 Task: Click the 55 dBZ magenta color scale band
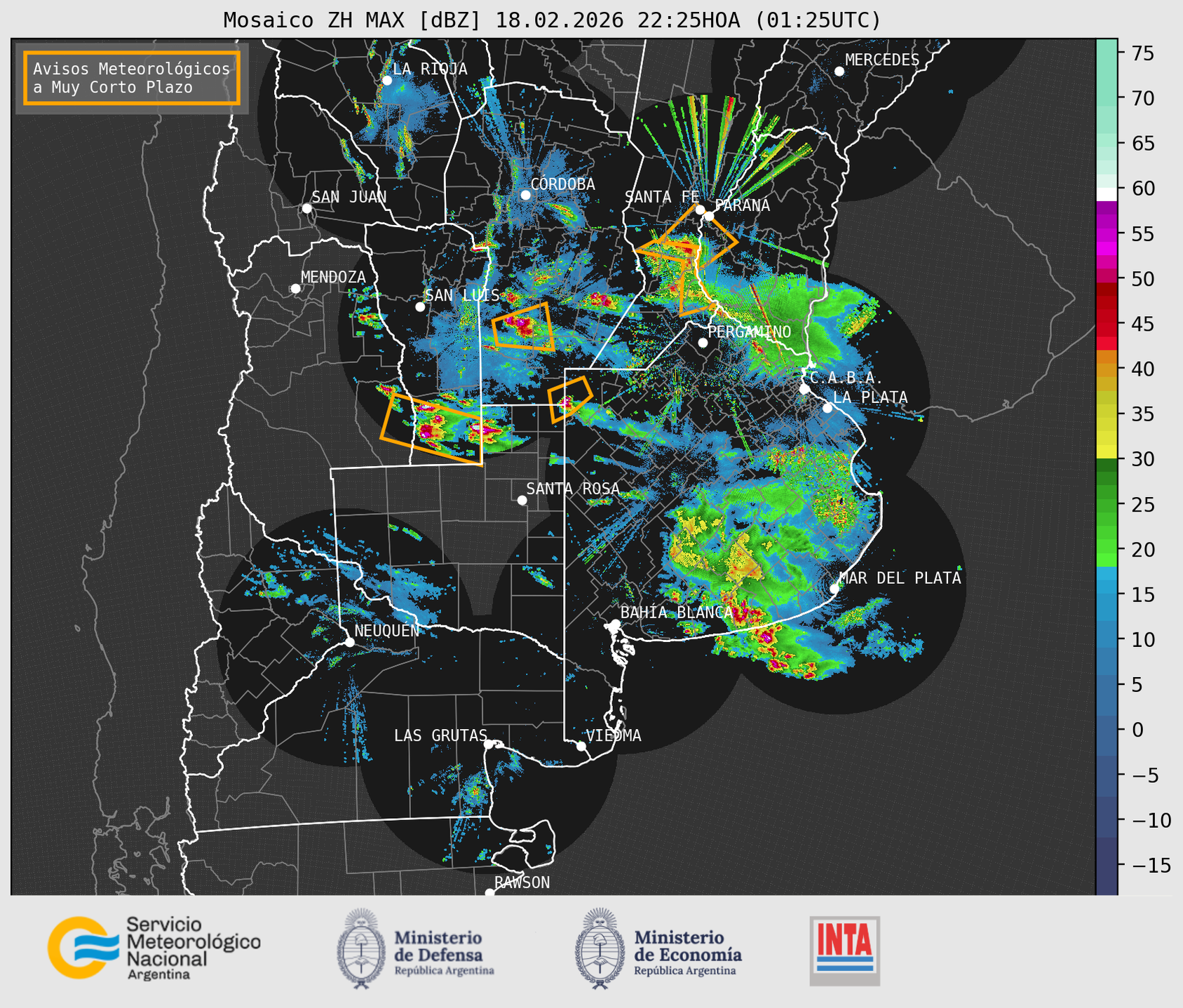(x=1107, y=234)
